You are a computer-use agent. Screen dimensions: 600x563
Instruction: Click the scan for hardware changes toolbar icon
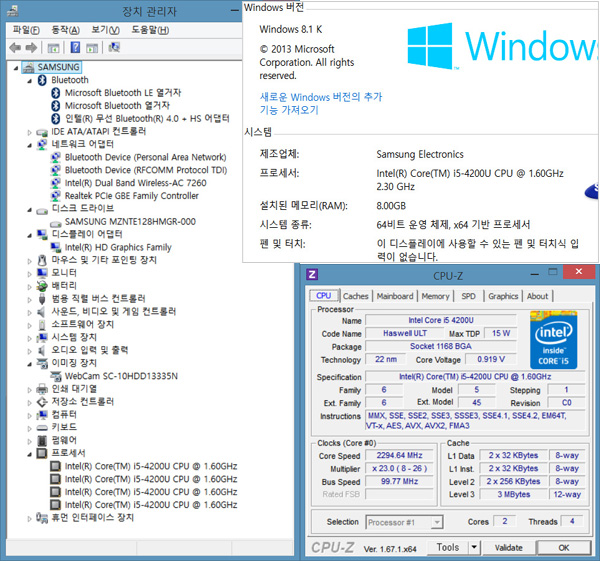114,47
